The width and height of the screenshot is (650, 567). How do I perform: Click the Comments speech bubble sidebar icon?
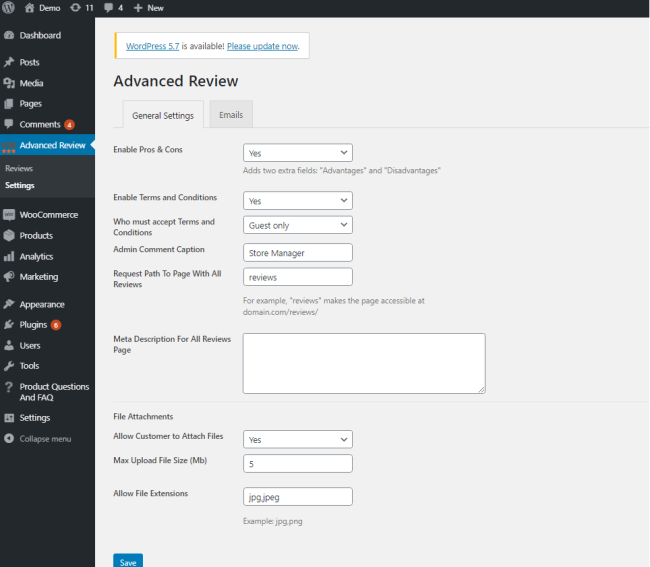click(9, 124)
